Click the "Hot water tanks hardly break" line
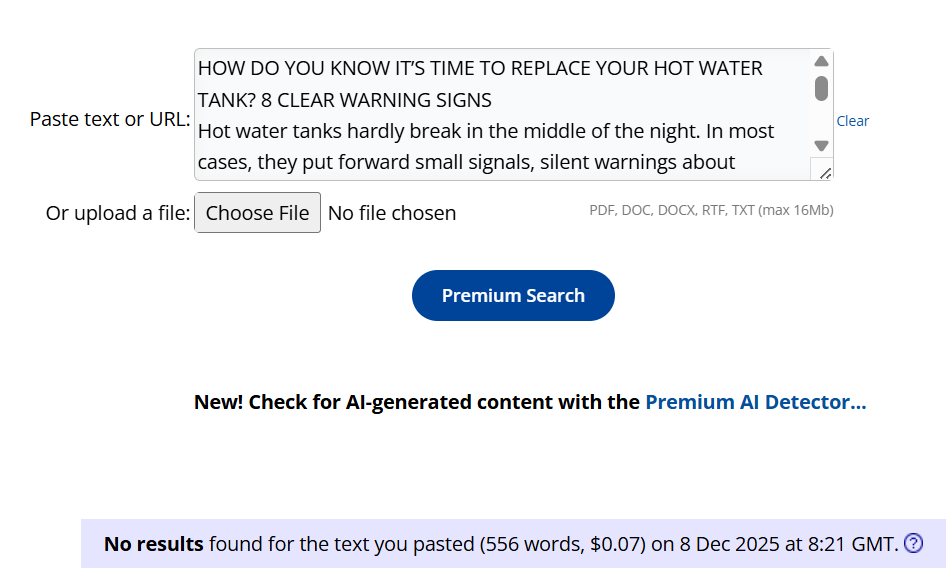The height and width of the screenshot is (575, 946). tap(485, 131)
